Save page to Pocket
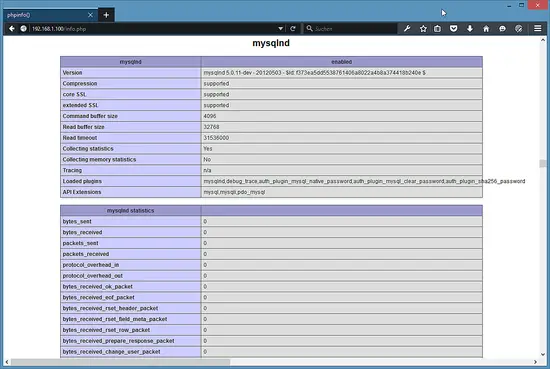The height and width of the screenshot is (369, 550). click(x=454, y=29)
